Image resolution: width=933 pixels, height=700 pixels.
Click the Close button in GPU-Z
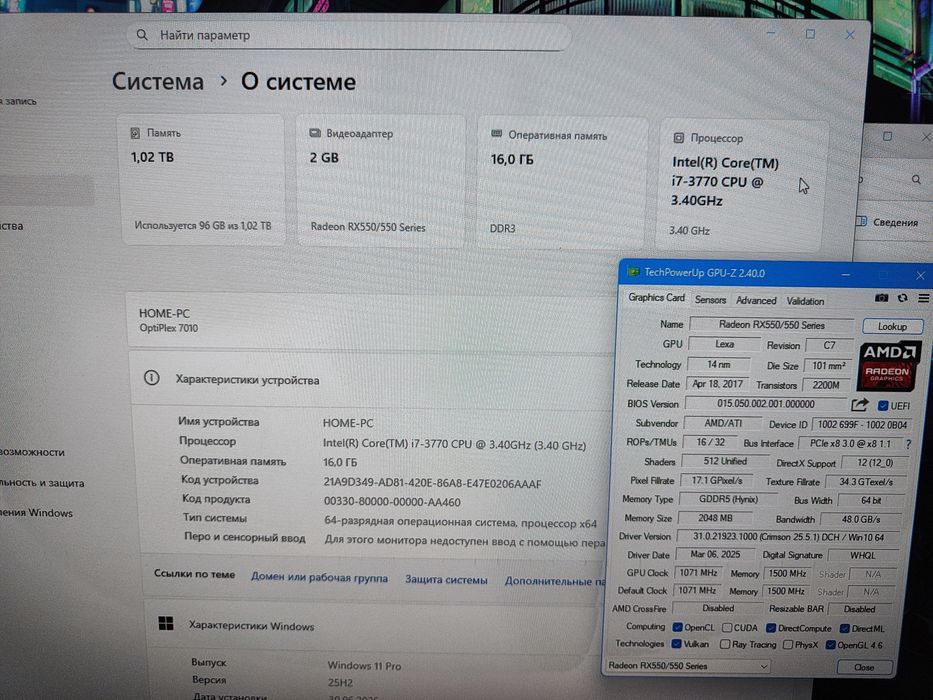coord(864,667)
